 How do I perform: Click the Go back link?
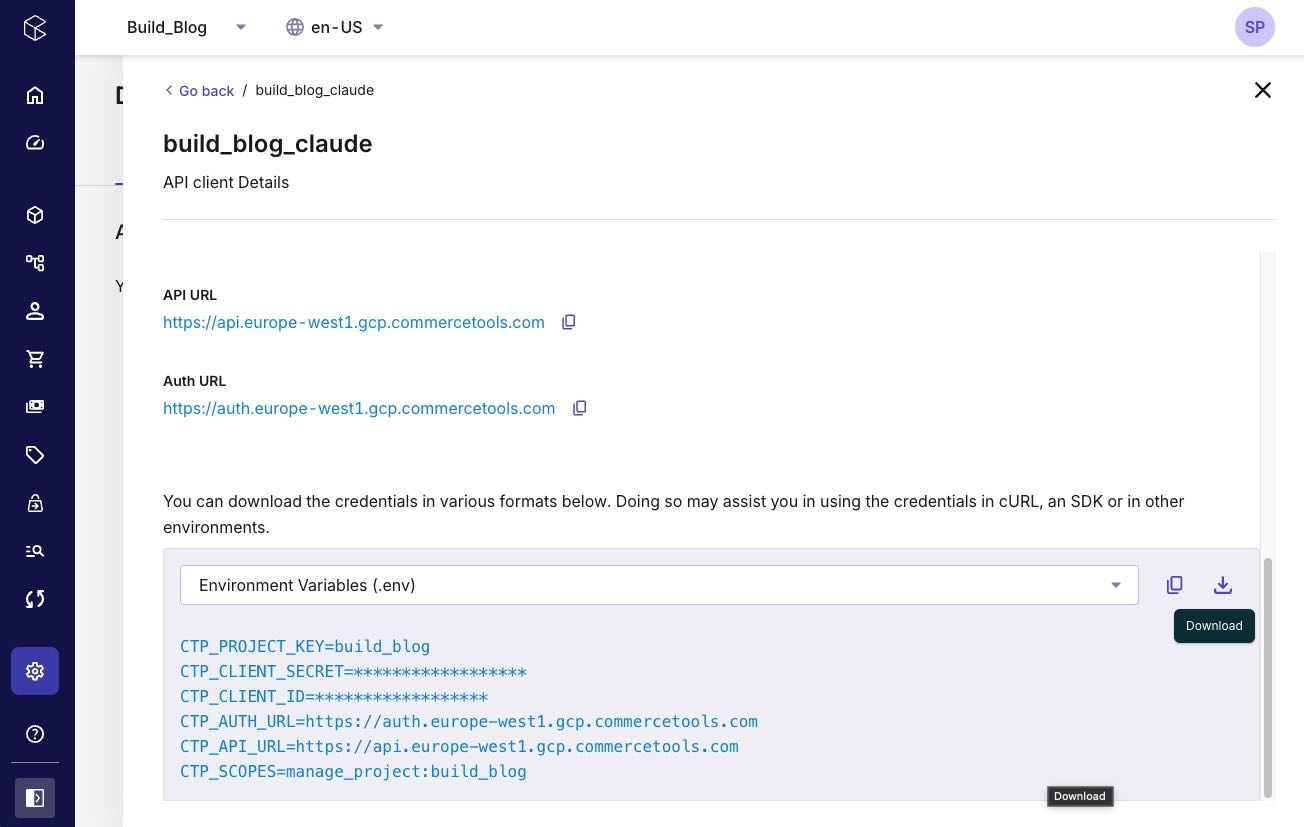pyautogui.click(x=199, y=90)
